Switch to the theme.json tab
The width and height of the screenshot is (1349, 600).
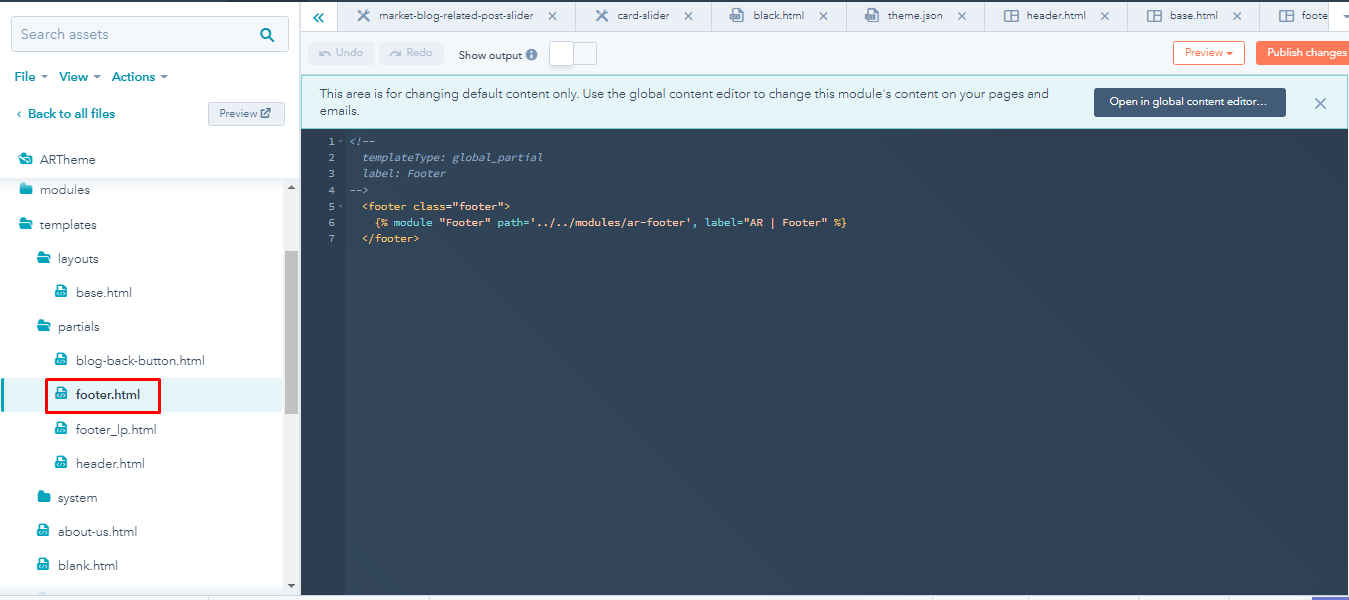point(914,16)
